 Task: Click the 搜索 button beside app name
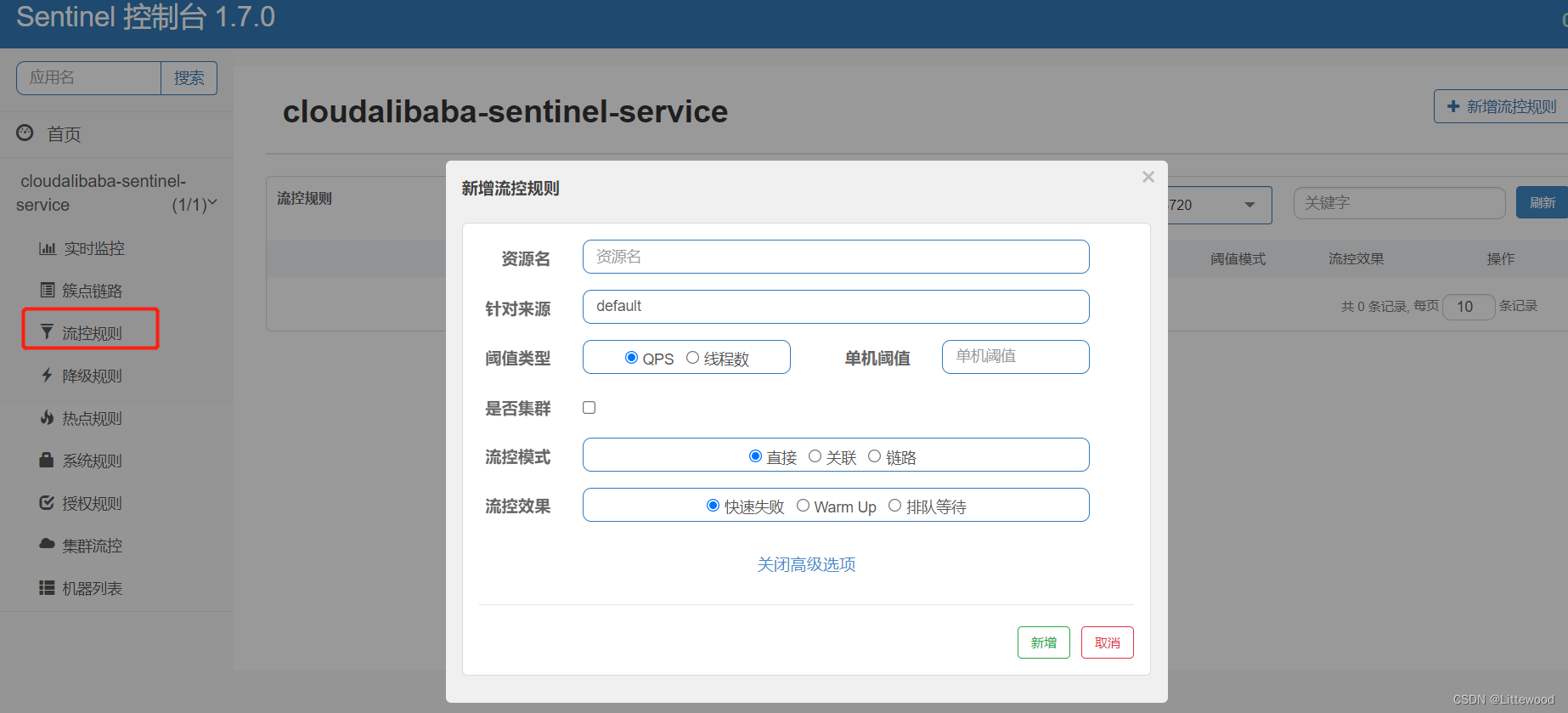tap(189, 78)
